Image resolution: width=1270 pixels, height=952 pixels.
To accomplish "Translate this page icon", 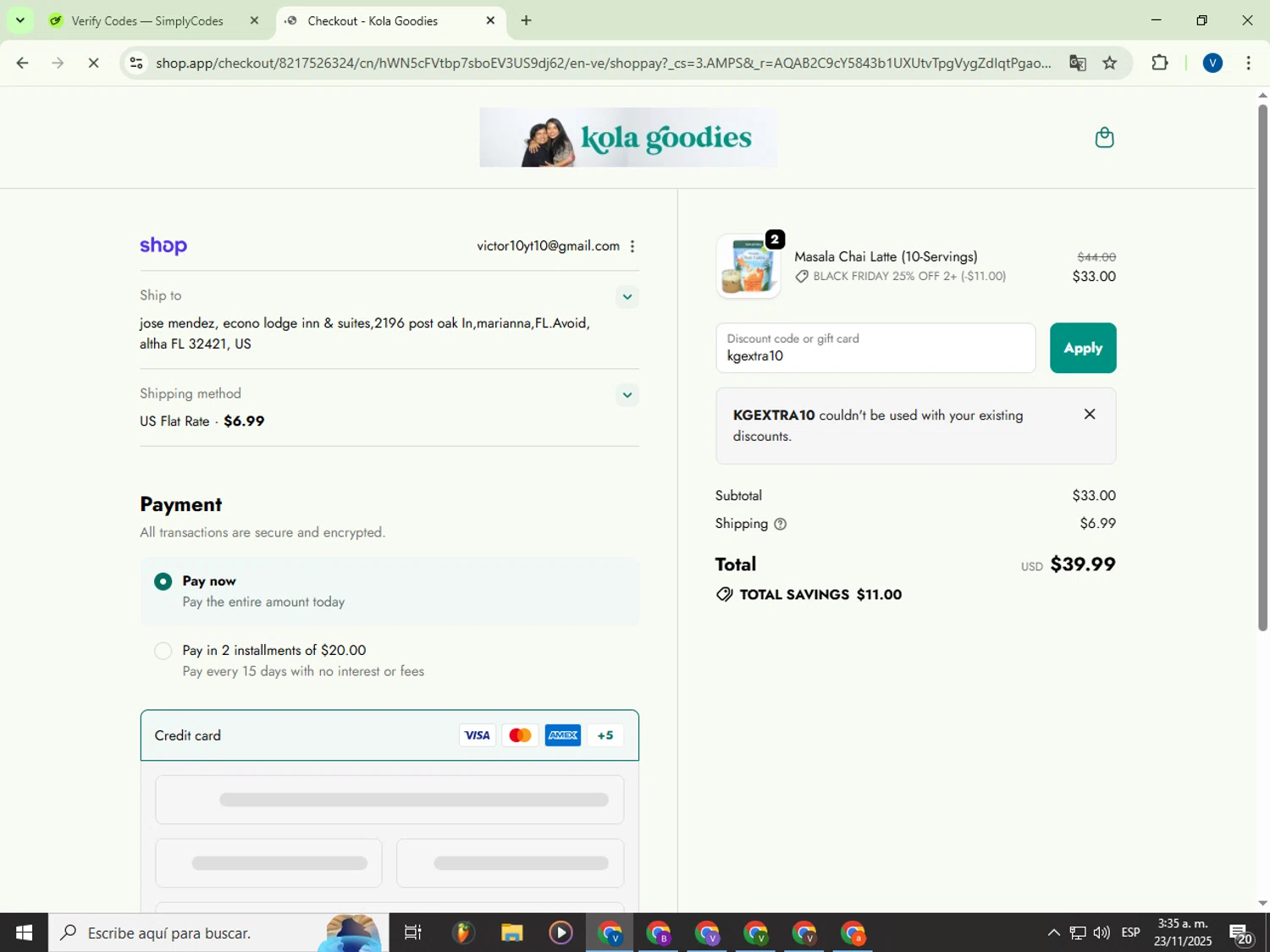I will click(1077, 63).
